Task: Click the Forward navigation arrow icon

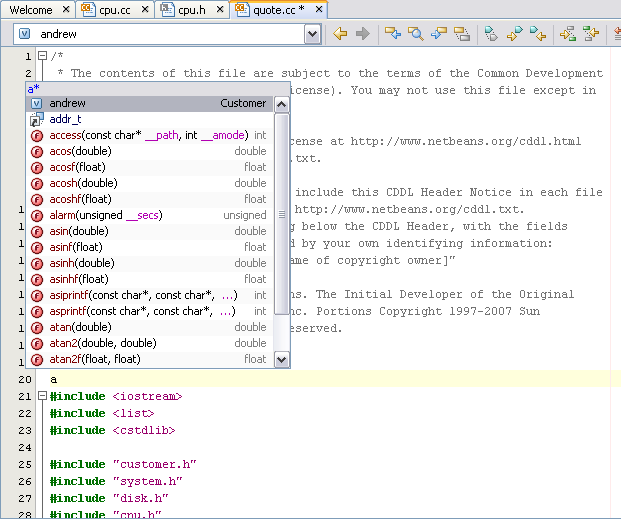Action: pyautogui.click(x=363, y=34)
